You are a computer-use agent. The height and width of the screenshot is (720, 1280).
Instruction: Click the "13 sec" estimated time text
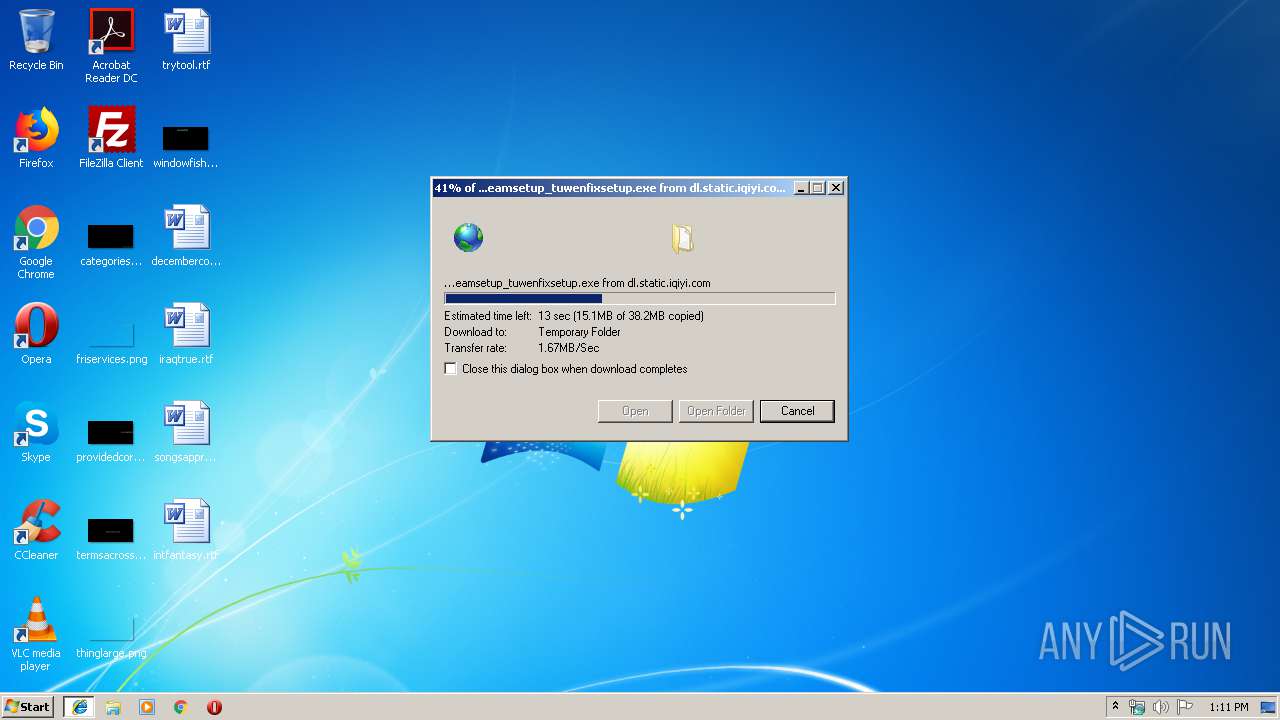(x=554, y=316)
